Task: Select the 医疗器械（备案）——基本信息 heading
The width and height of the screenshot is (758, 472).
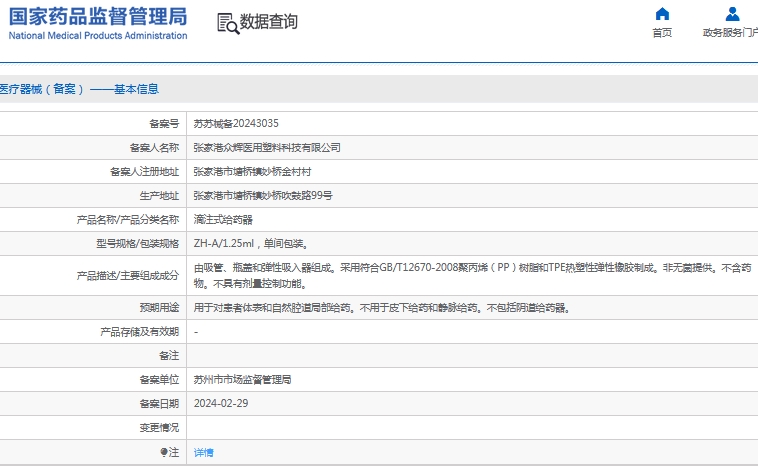Action: click(79, 89)
